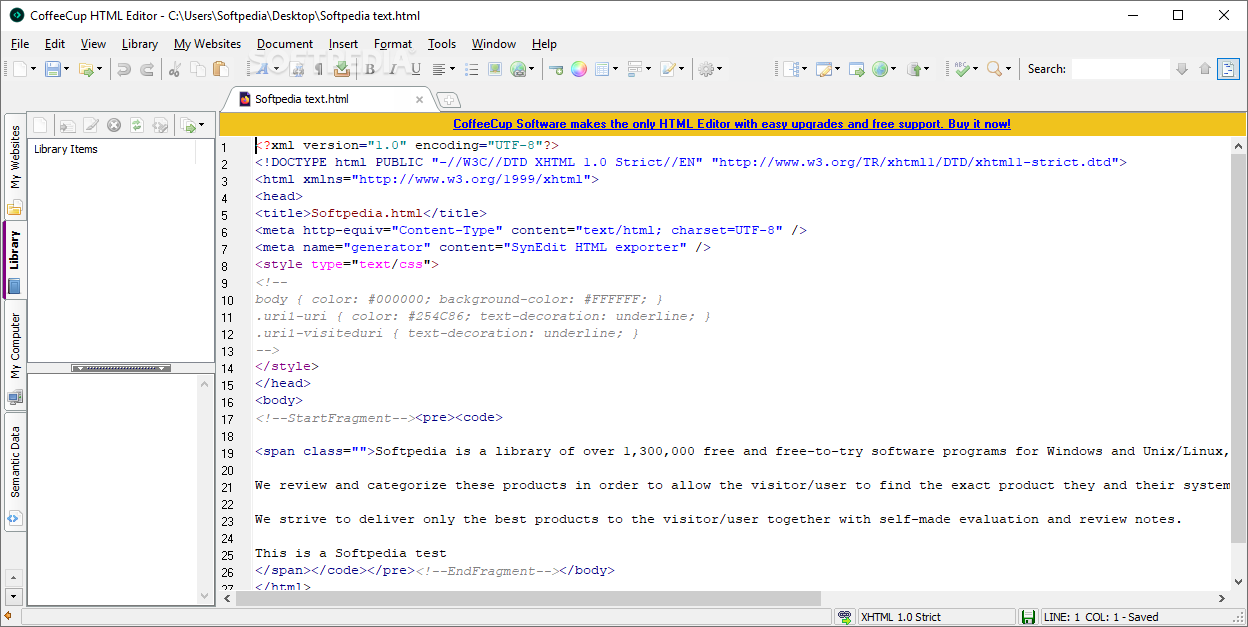This screenshot has height=627, width=1248.
Task: Redo the last edit
Action: (x=147, y=69)
